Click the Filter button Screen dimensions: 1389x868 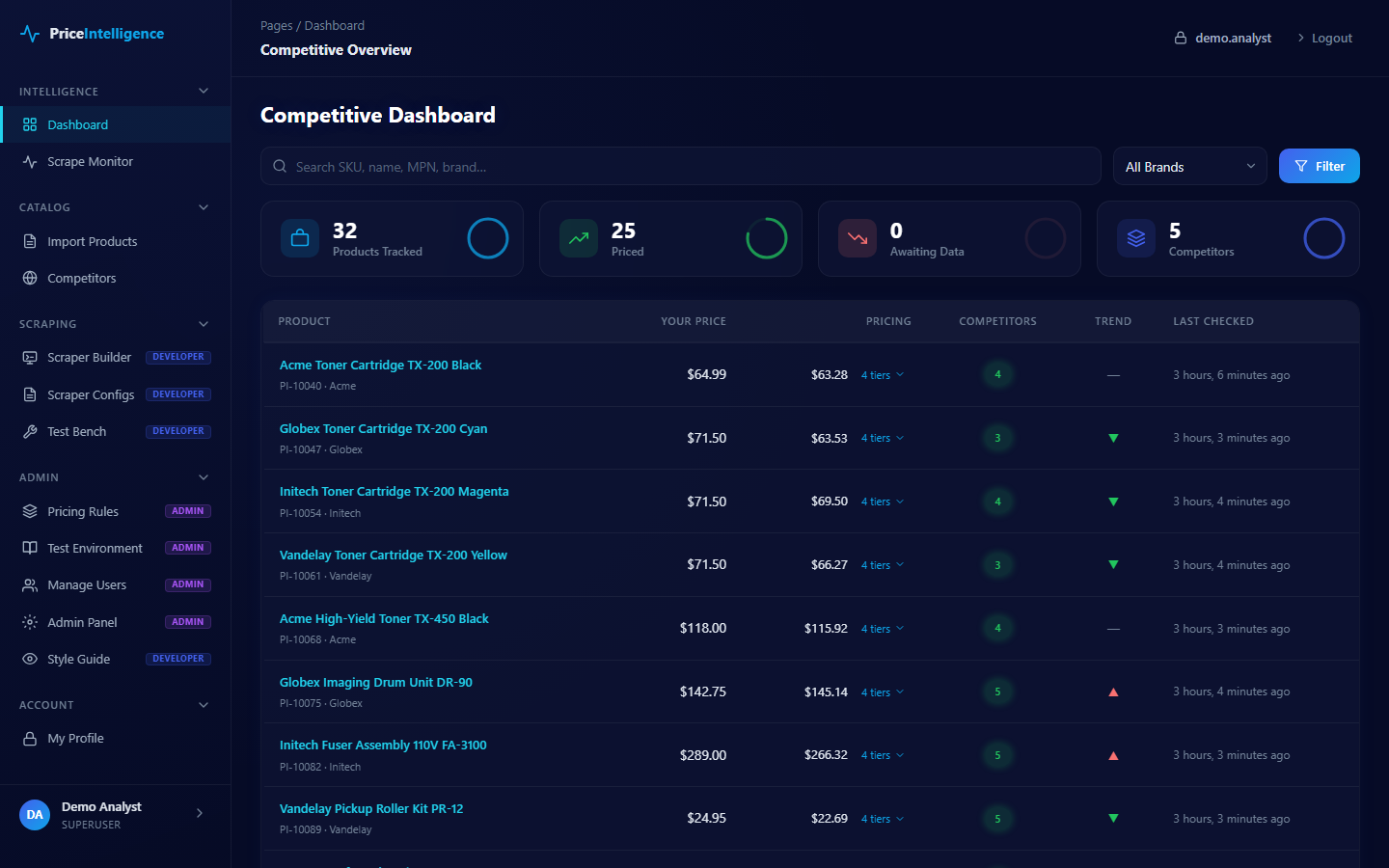1319,166
